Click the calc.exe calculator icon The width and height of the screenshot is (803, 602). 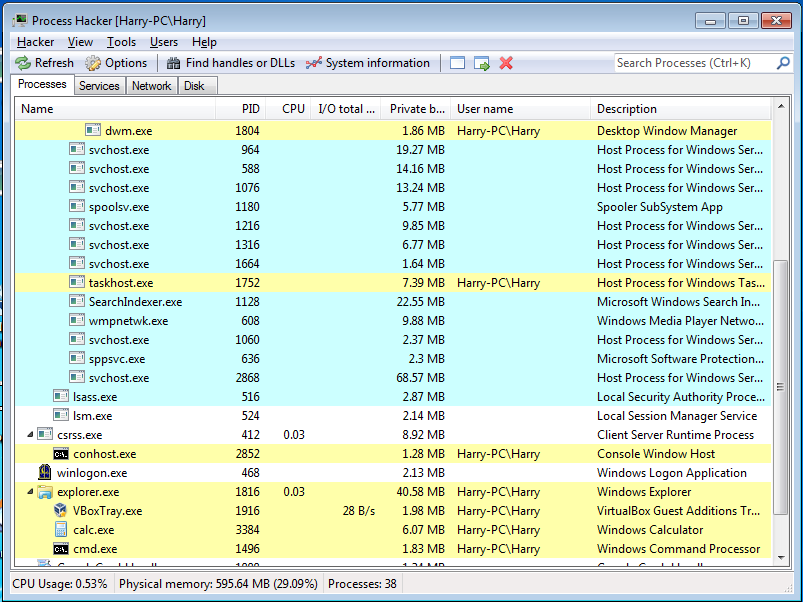60,529
